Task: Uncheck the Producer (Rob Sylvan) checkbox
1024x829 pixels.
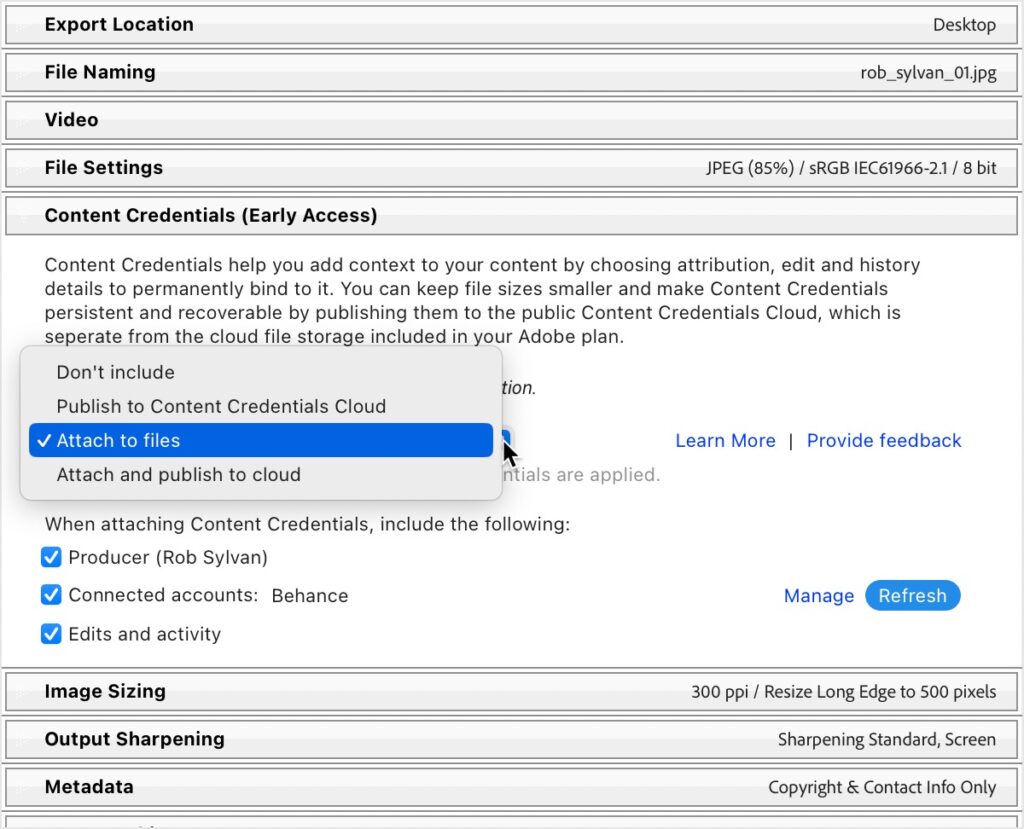Action: 51,557
